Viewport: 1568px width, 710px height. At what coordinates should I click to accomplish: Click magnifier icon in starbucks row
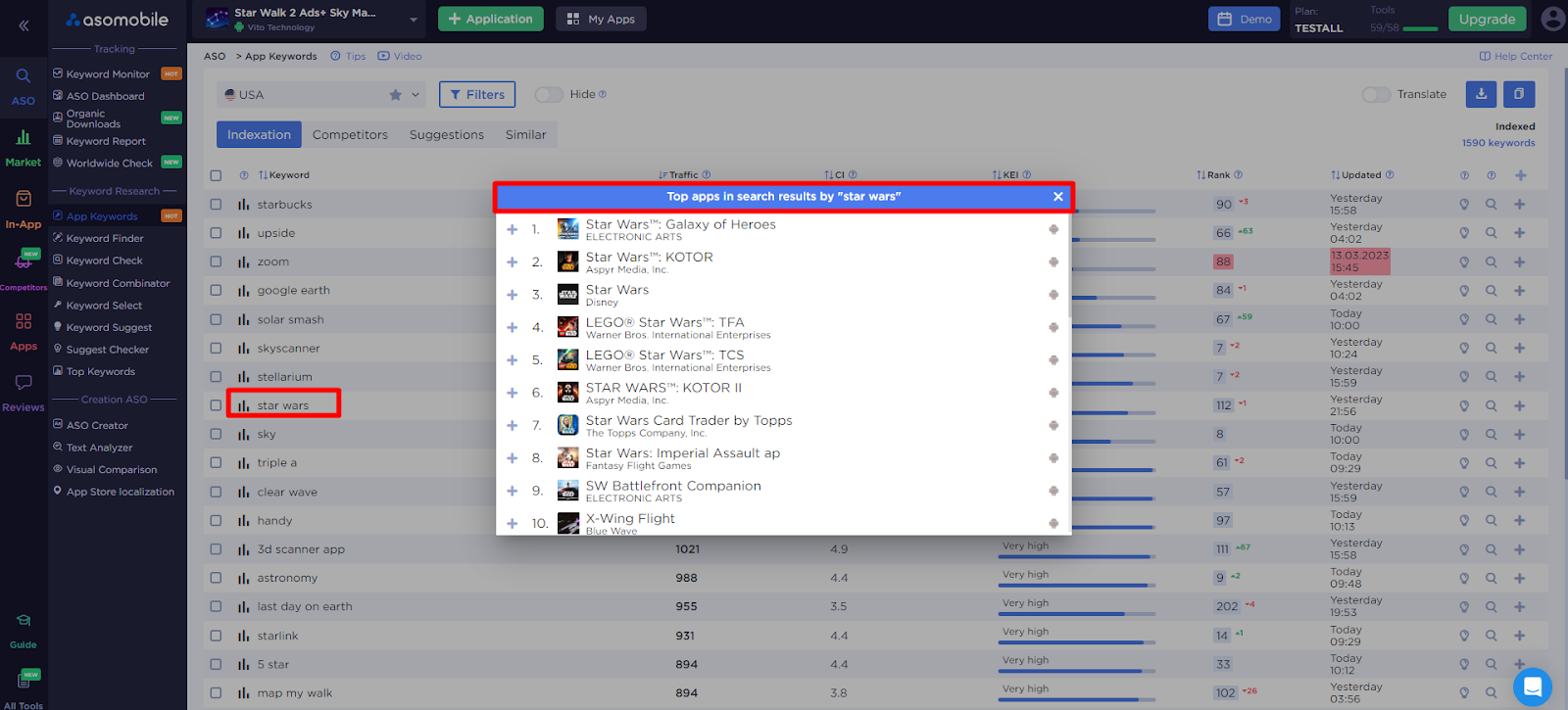pyautogui.click(x=1491, y=205)
